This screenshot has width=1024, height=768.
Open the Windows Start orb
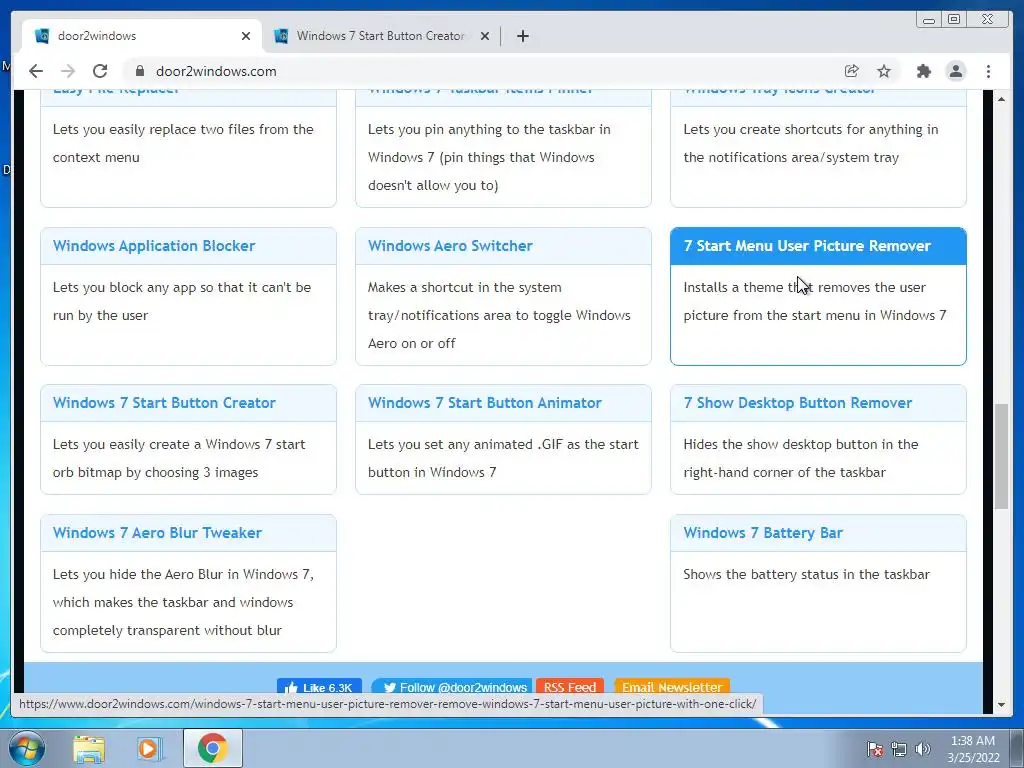pos(25,748)
